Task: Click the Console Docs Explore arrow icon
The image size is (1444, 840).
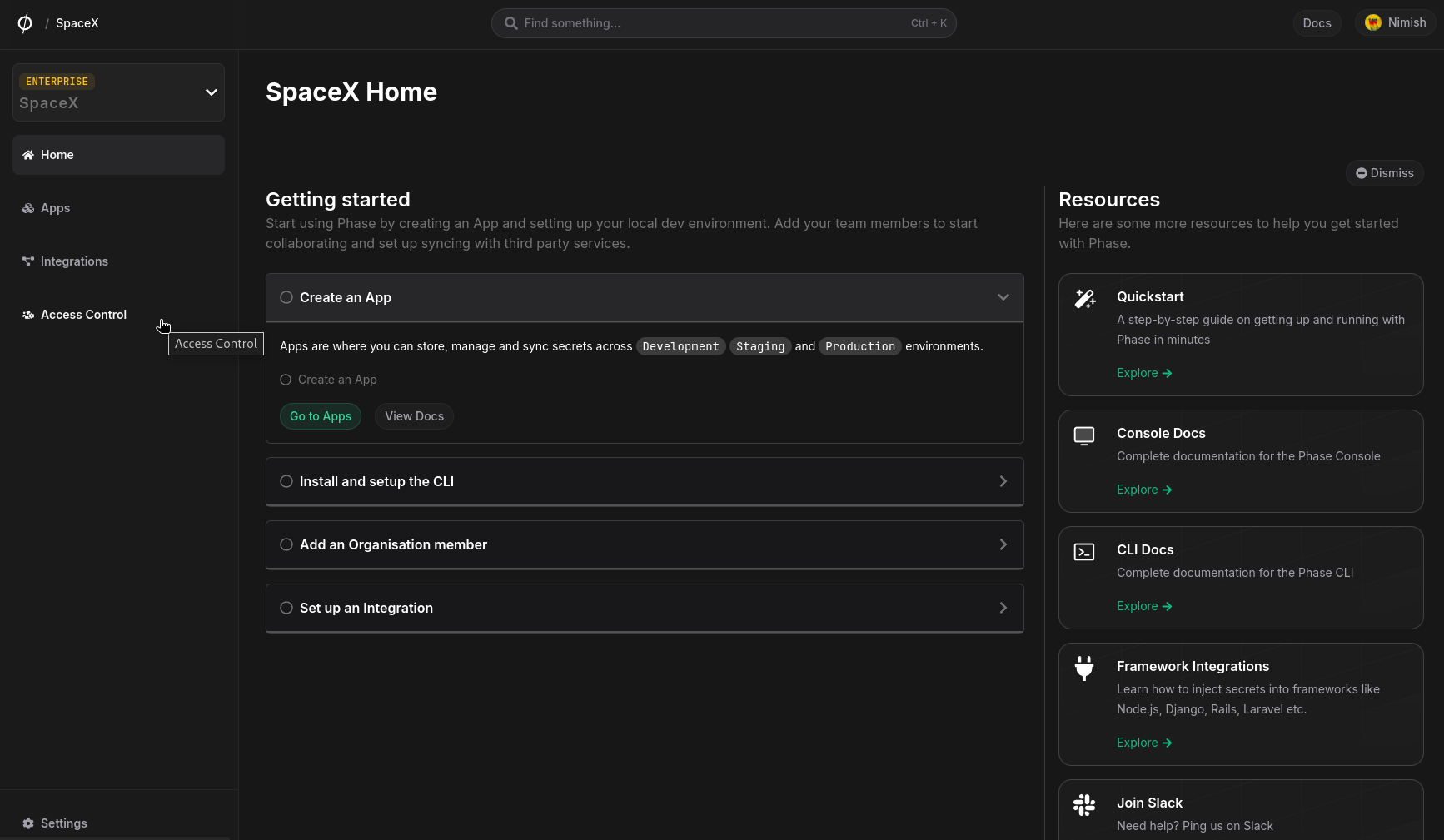Action: (x=1168, y=490)
